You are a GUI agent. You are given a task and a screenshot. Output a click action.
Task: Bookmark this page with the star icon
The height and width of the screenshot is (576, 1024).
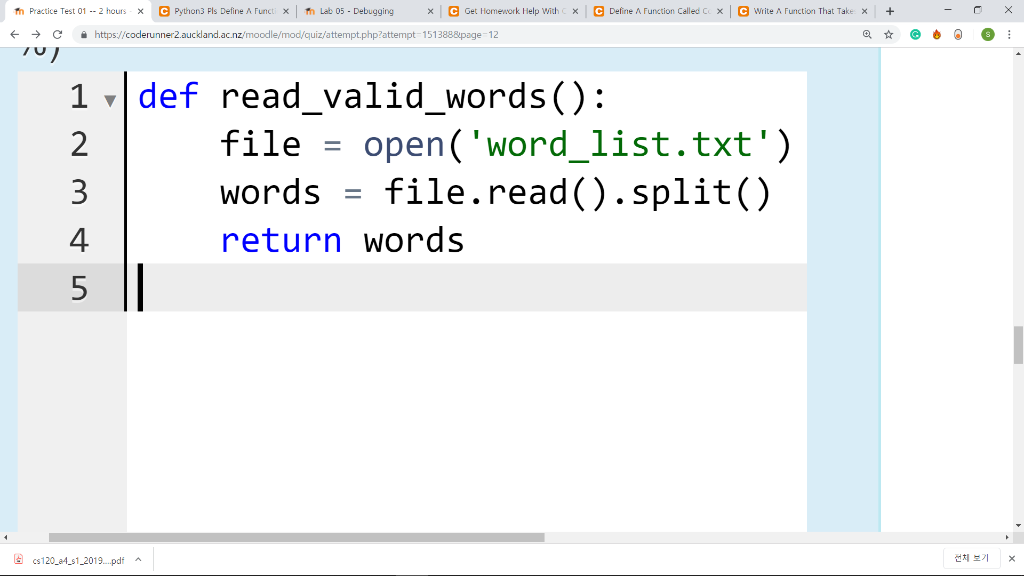pyautogui.click(x=888, y=34)
